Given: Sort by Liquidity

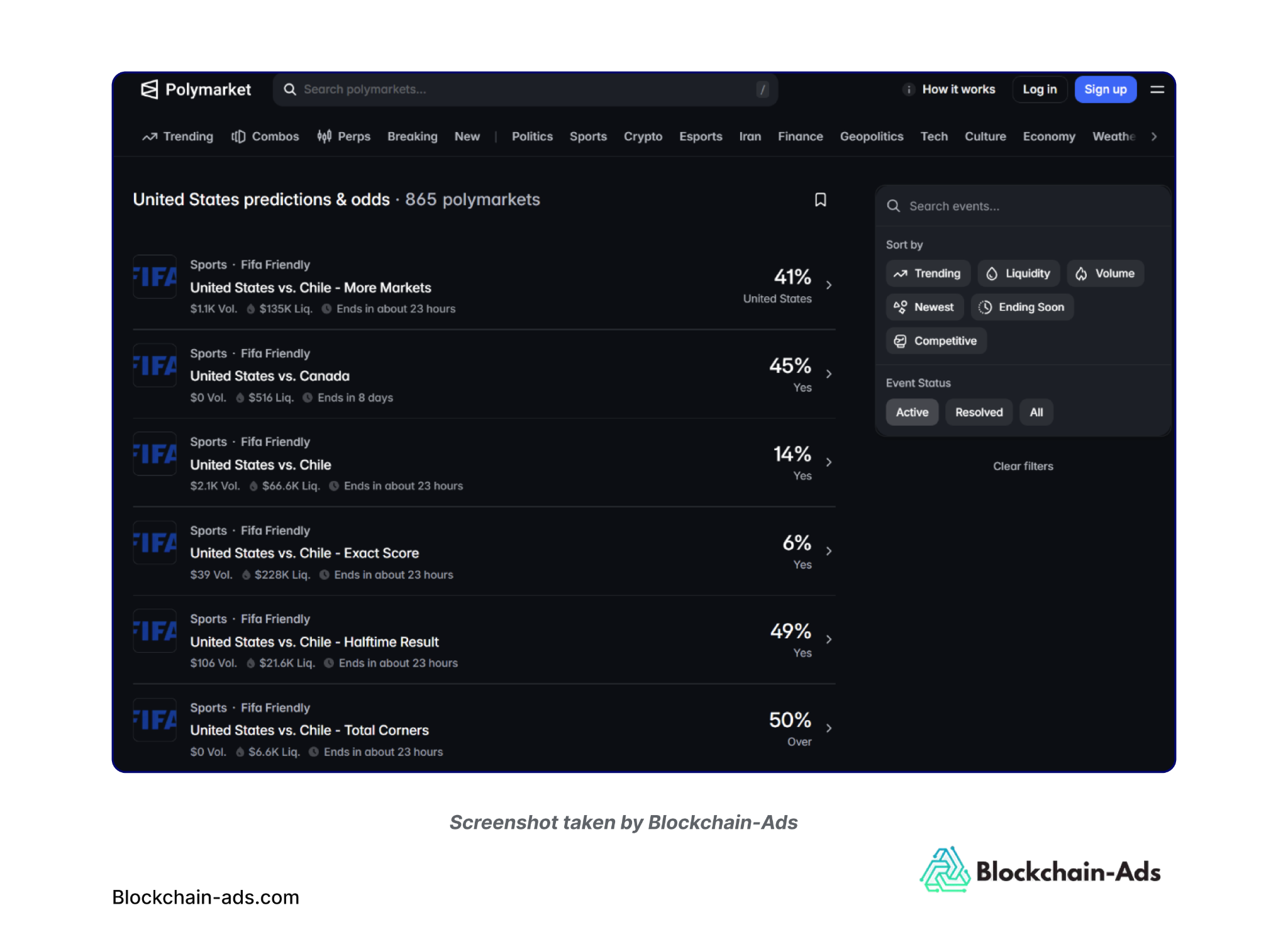Looking at the screenshot, I should coord(1018,274).
